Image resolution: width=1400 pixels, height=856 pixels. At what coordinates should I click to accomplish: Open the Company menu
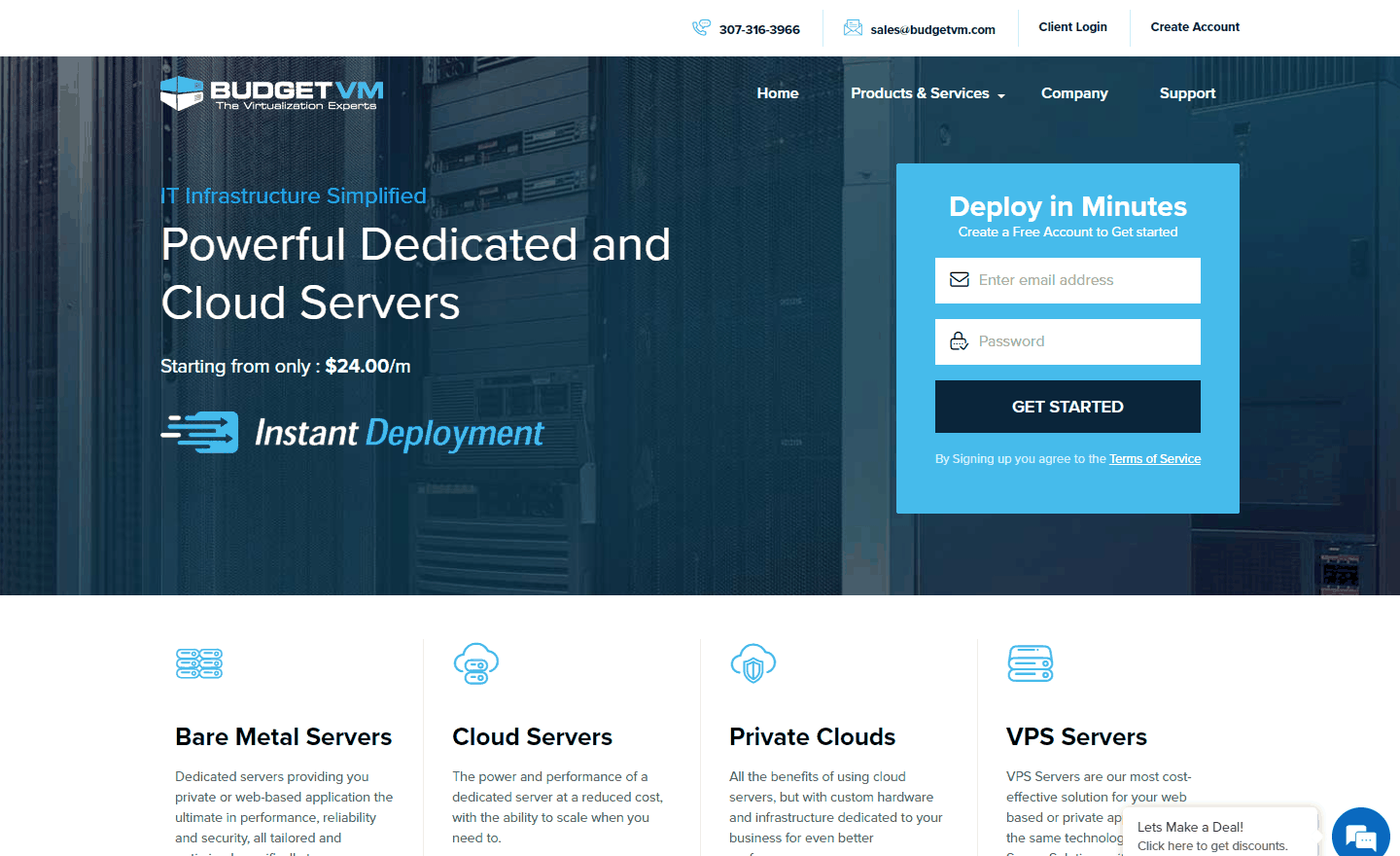[1074, 93]
